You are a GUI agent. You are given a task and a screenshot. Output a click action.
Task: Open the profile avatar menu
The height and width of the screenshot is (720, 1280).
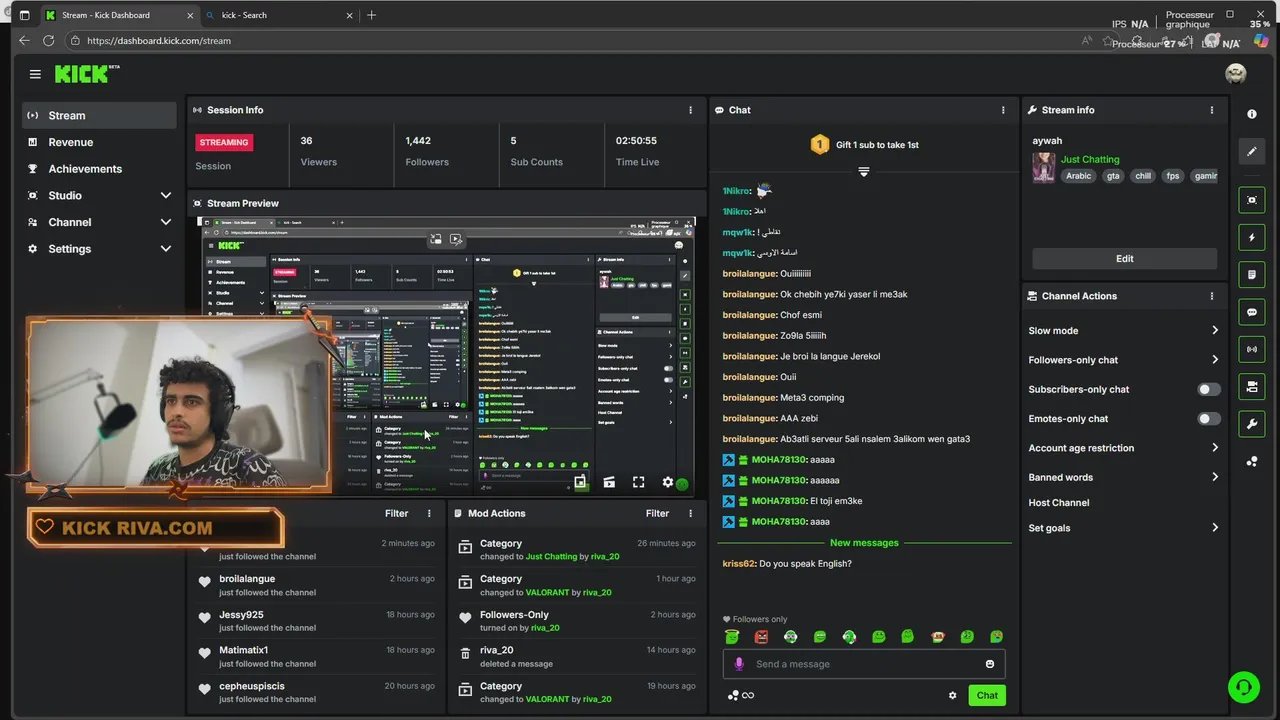(x=1236, y=74)
